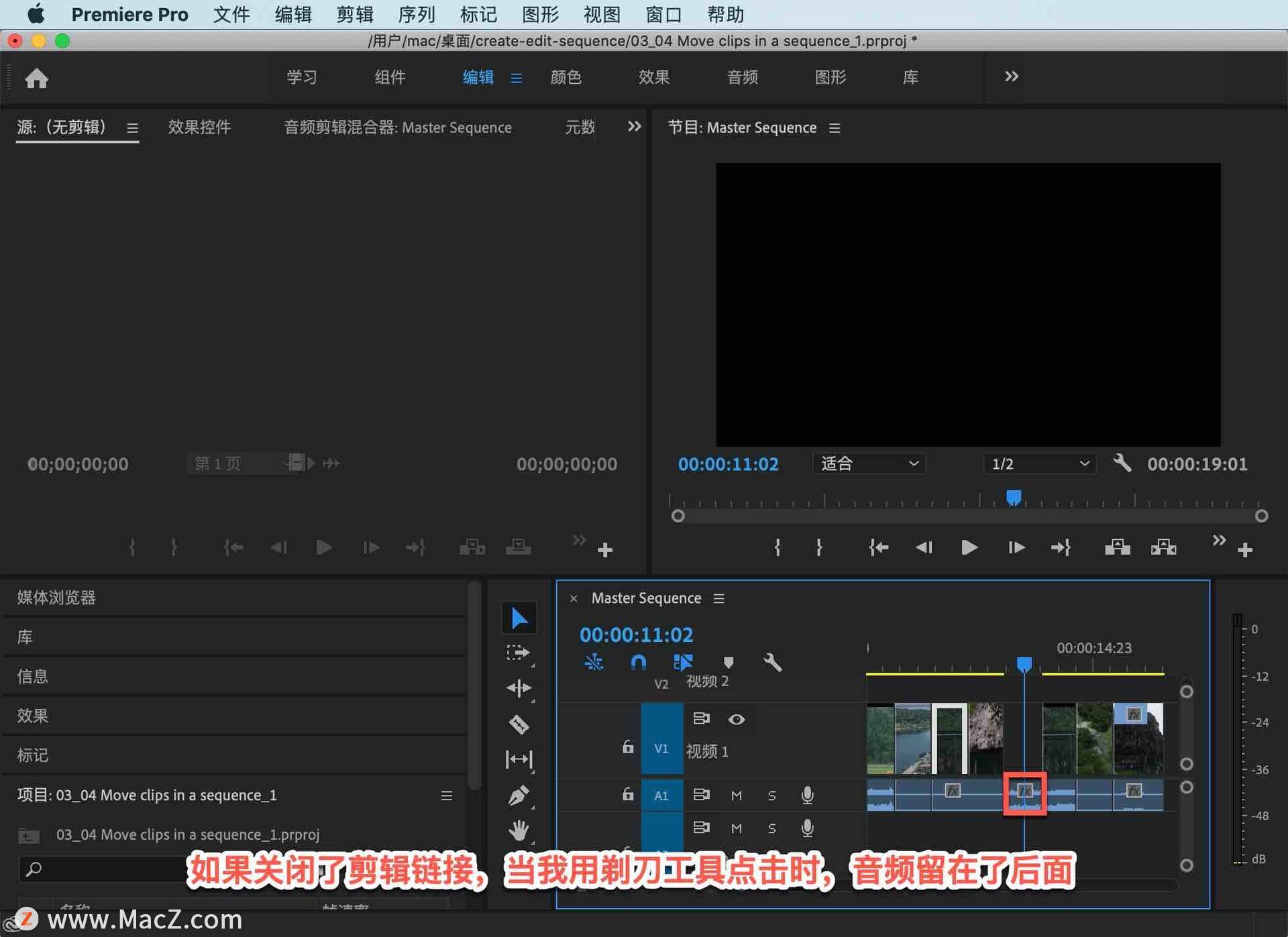Mute the A1 audio track
The width and height of the screenshot is (1288, 937).
736,795
